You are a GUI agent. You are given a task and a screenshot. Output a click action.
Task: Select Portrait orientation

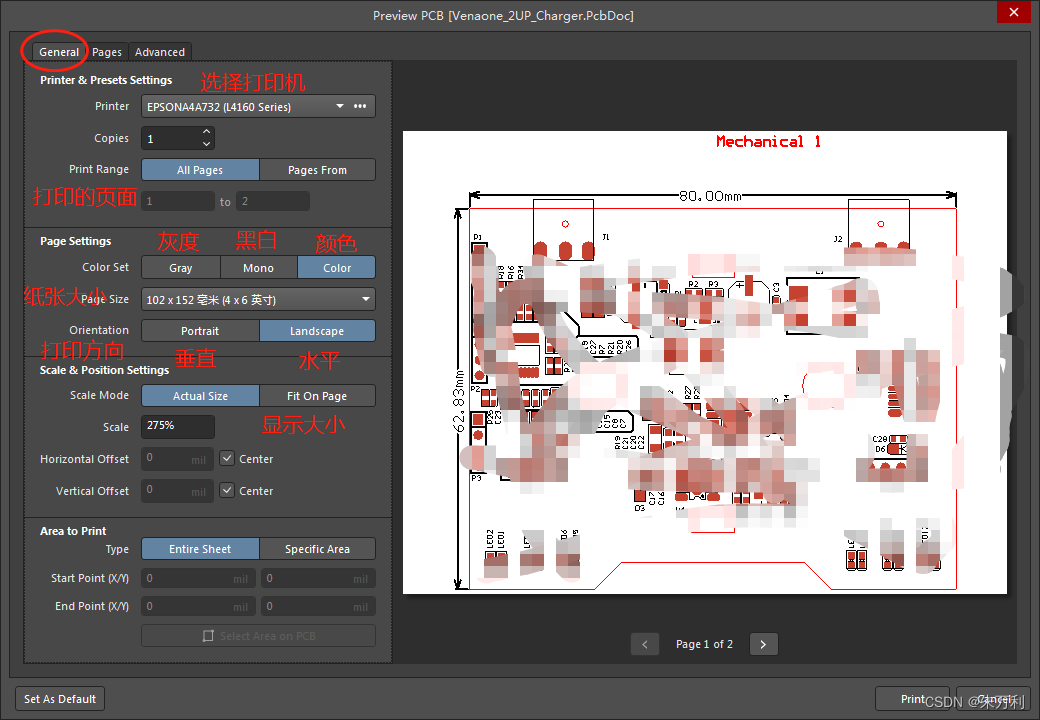pyautogui.click(x=200, y=331)
